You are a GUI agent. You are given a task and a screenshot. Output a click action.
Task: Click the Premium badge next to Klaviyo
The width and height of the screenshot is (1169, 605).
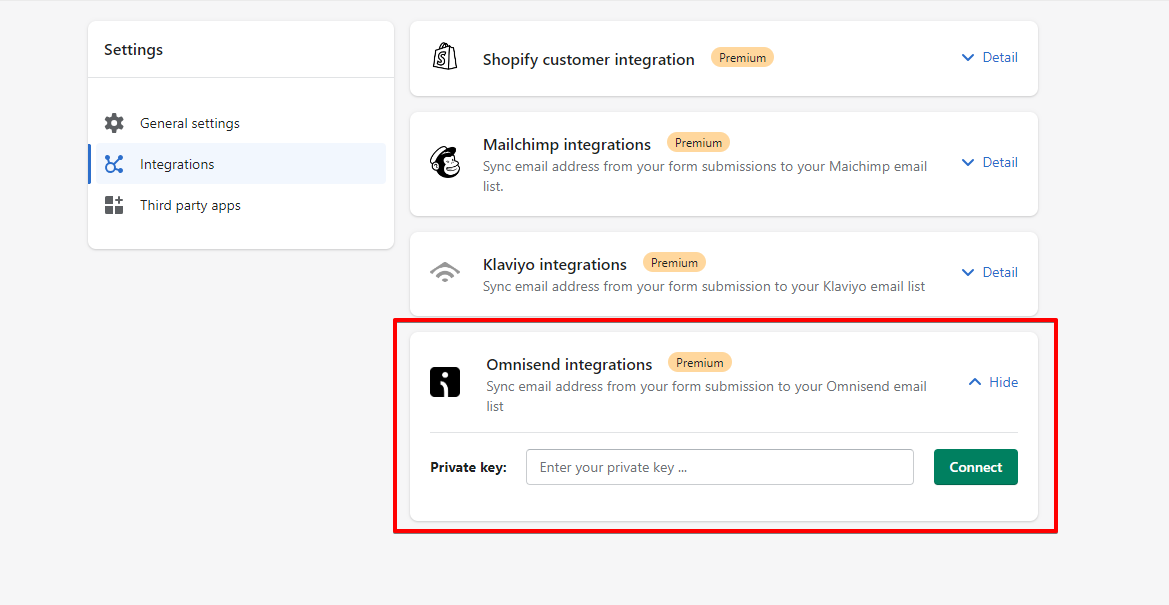(x=674, y=263)
